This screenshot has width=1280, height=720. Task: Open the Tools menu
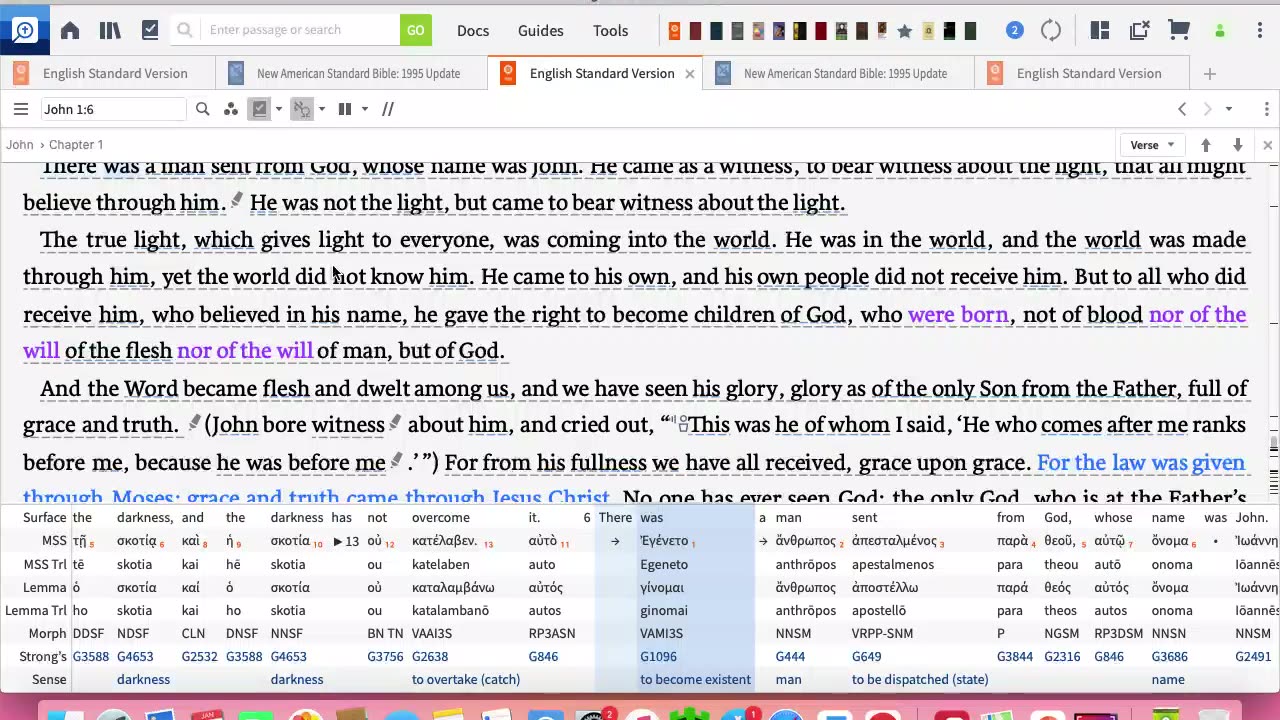[610, 30]
